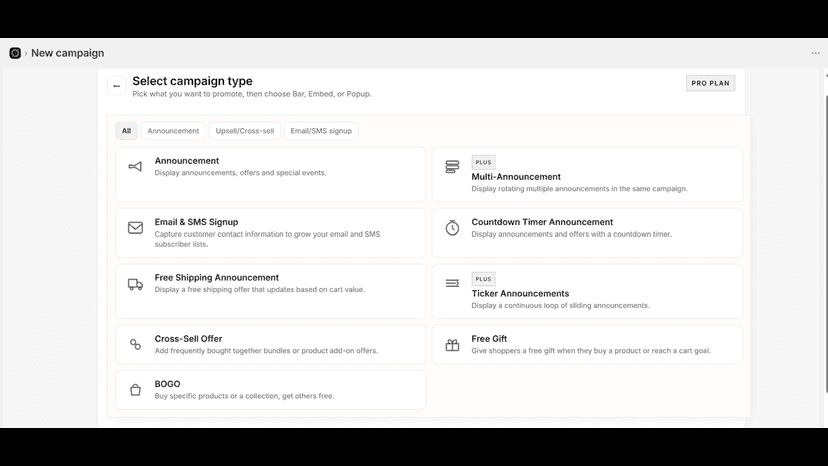Click 'Pick what you want to promote' subtitle

[x=252, y=94]
